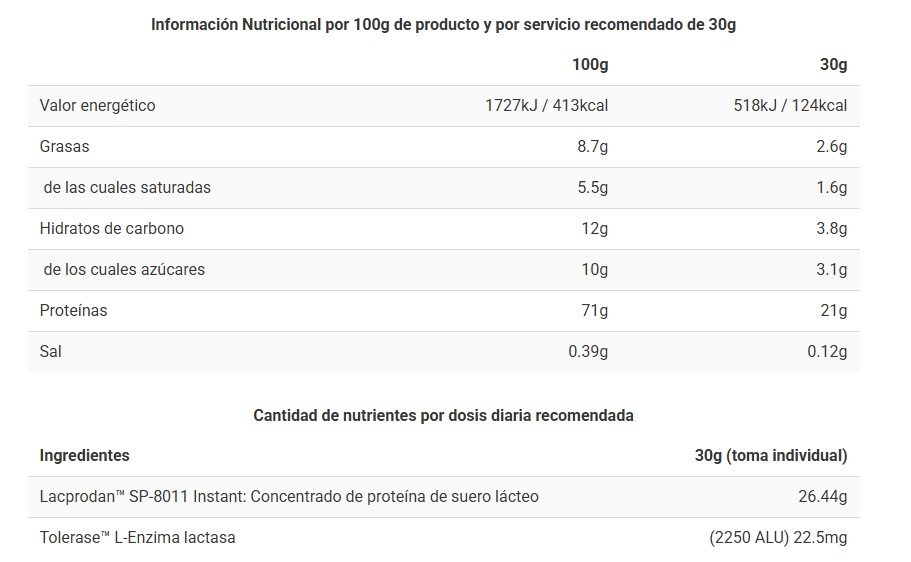911x562 pixels.
Task: Select the Sal row label
Action: [51, 352]
